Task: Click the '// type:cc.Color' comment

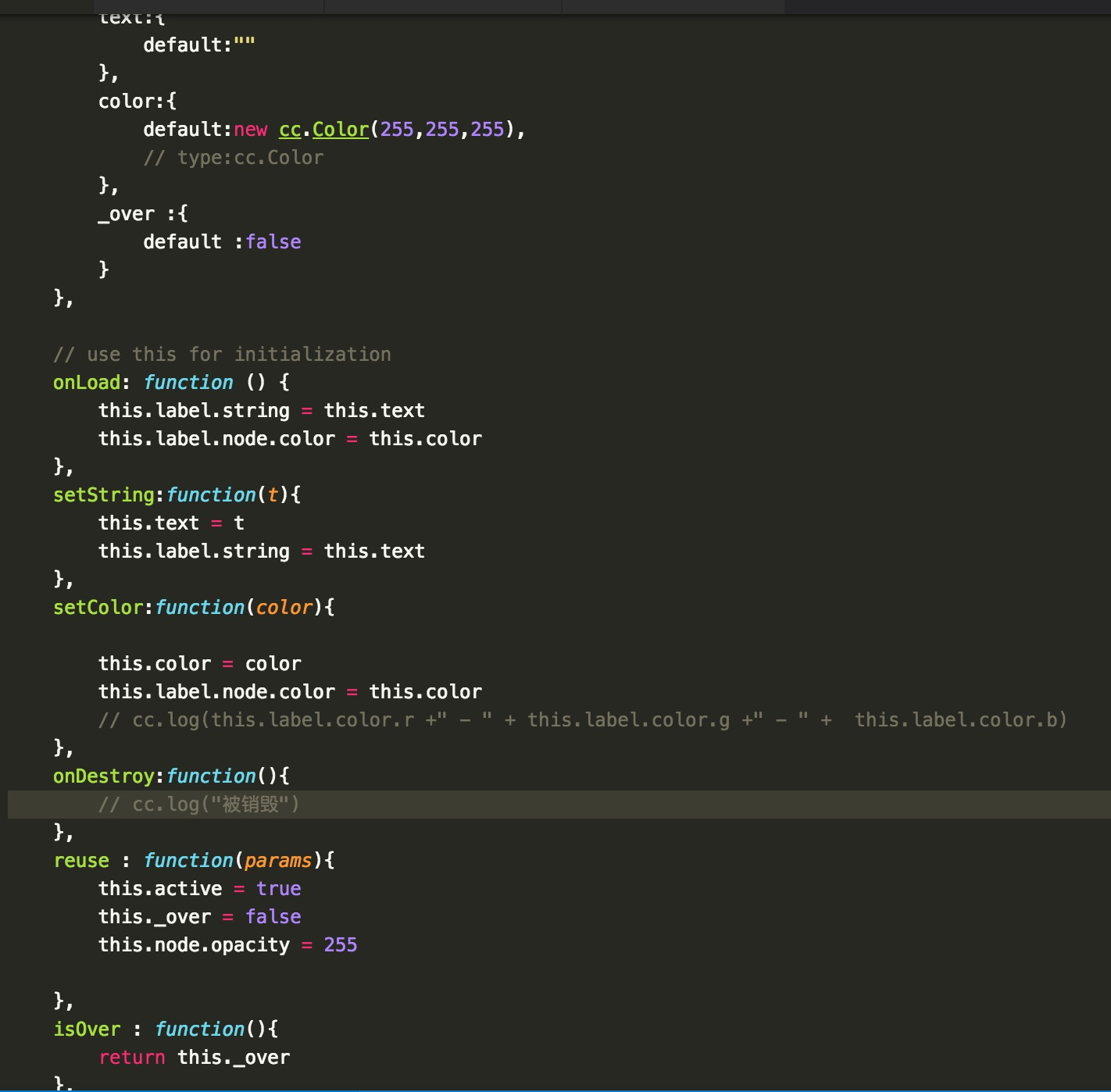Action: click(x=234, y=158)
